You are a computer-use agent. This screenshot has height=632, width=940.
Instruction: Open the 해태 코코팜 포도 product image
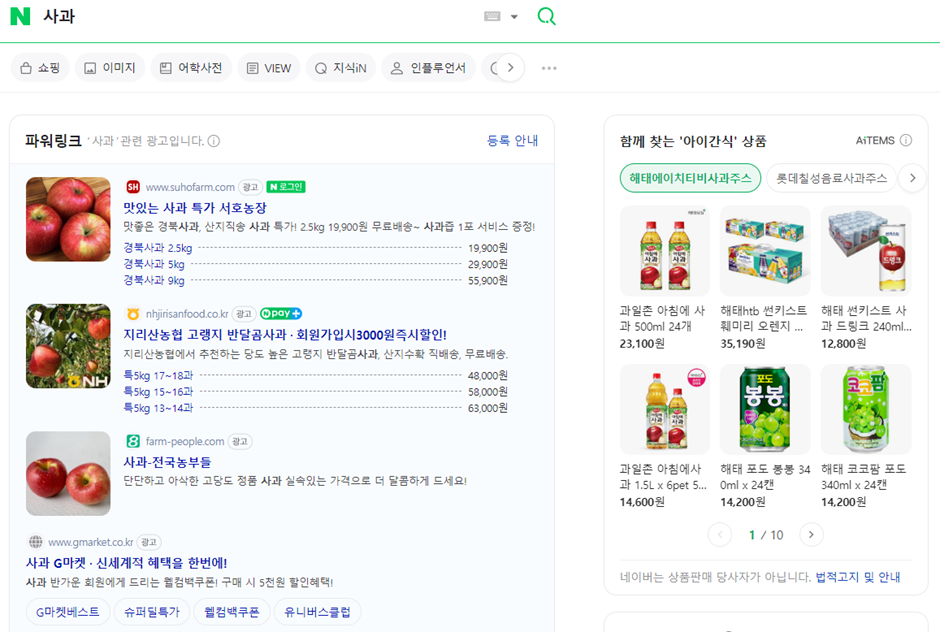(x=866, y=409)
